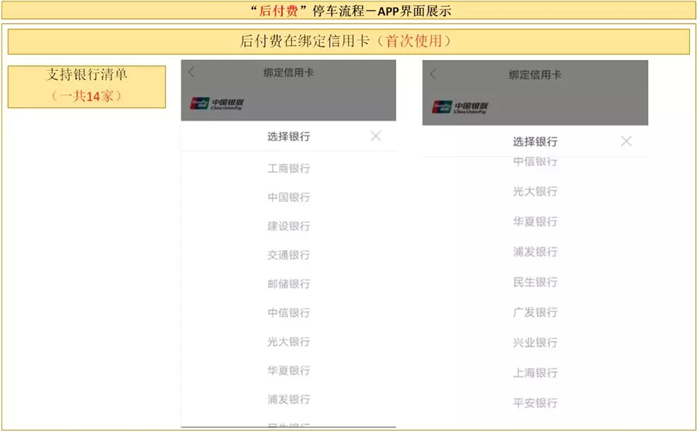Screen dimensions: 700x432
Task: Click the “后付费”停车流程 top title bar
Action: coord(349,10)
